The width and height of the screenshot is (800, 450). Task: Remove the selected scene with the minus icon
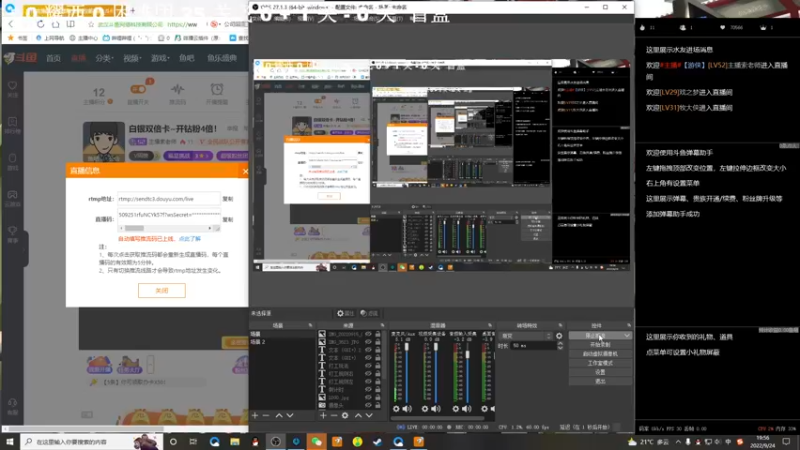click(266, 415)
